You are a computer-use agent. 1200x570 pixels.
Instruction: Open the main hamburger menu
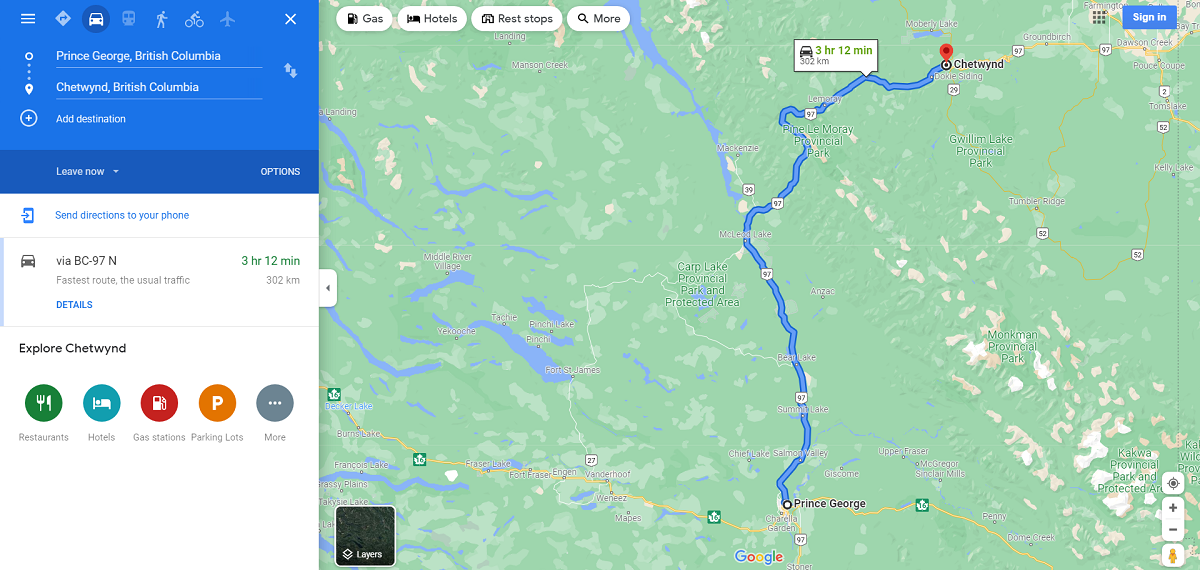(28, 19)
